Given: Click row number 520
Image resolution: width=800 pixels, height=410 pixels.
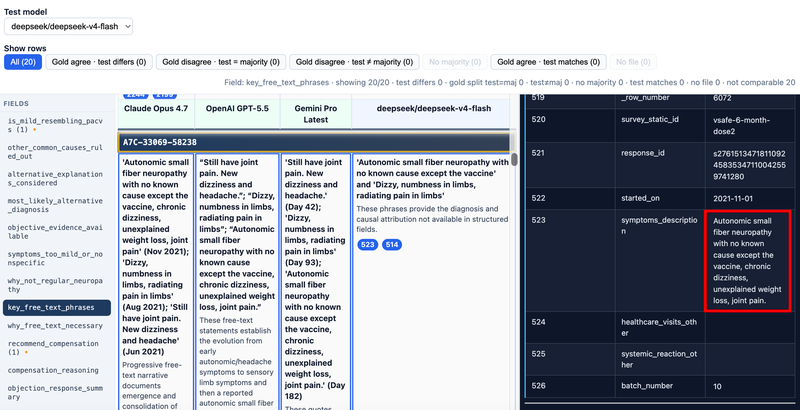Looking at the screenshot, I should (538, 119).
